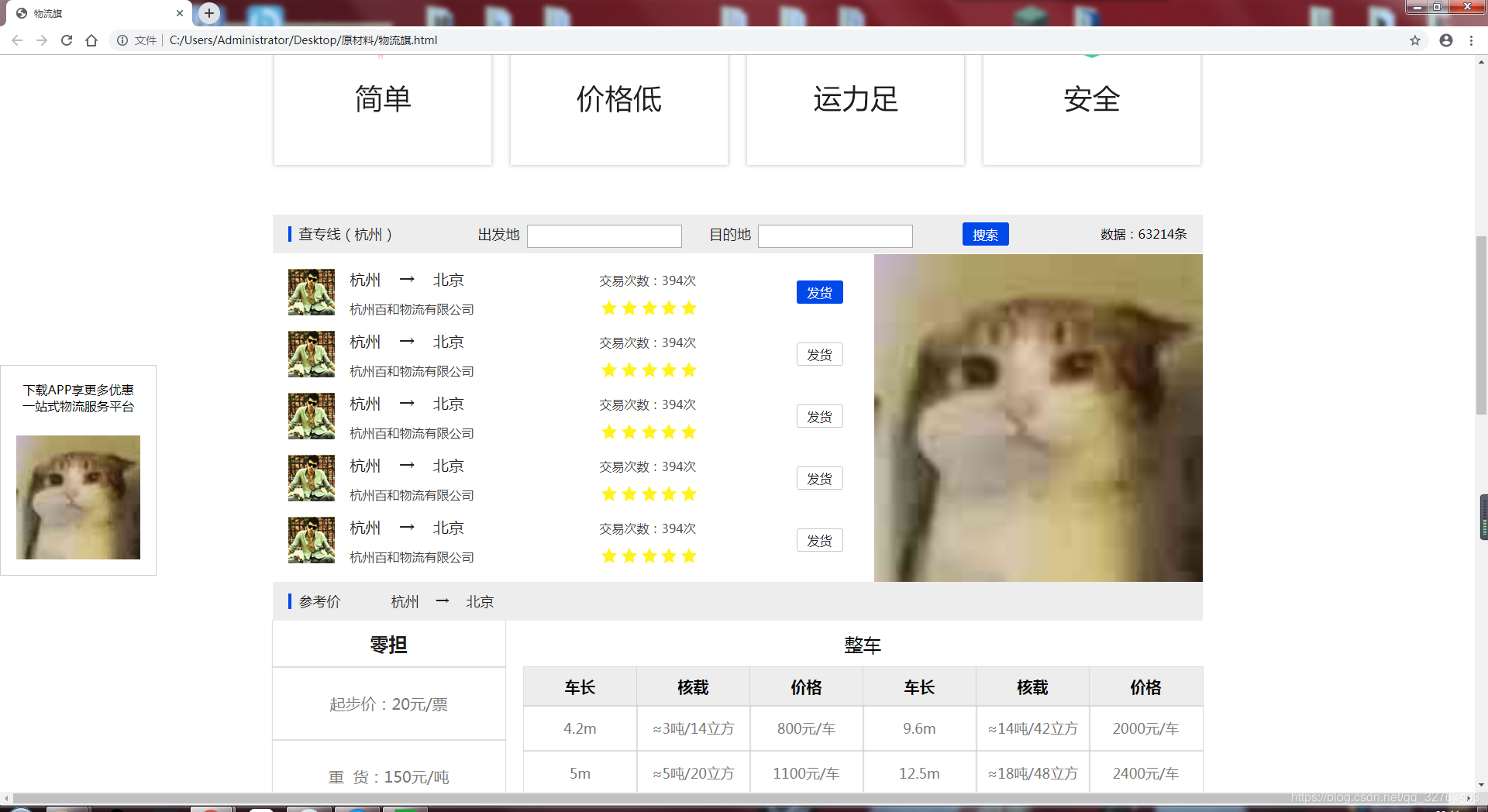This screenshot has width=1488, height=812.
Task: Click the forward navigation arrow
Action: [x=41, y=40]
